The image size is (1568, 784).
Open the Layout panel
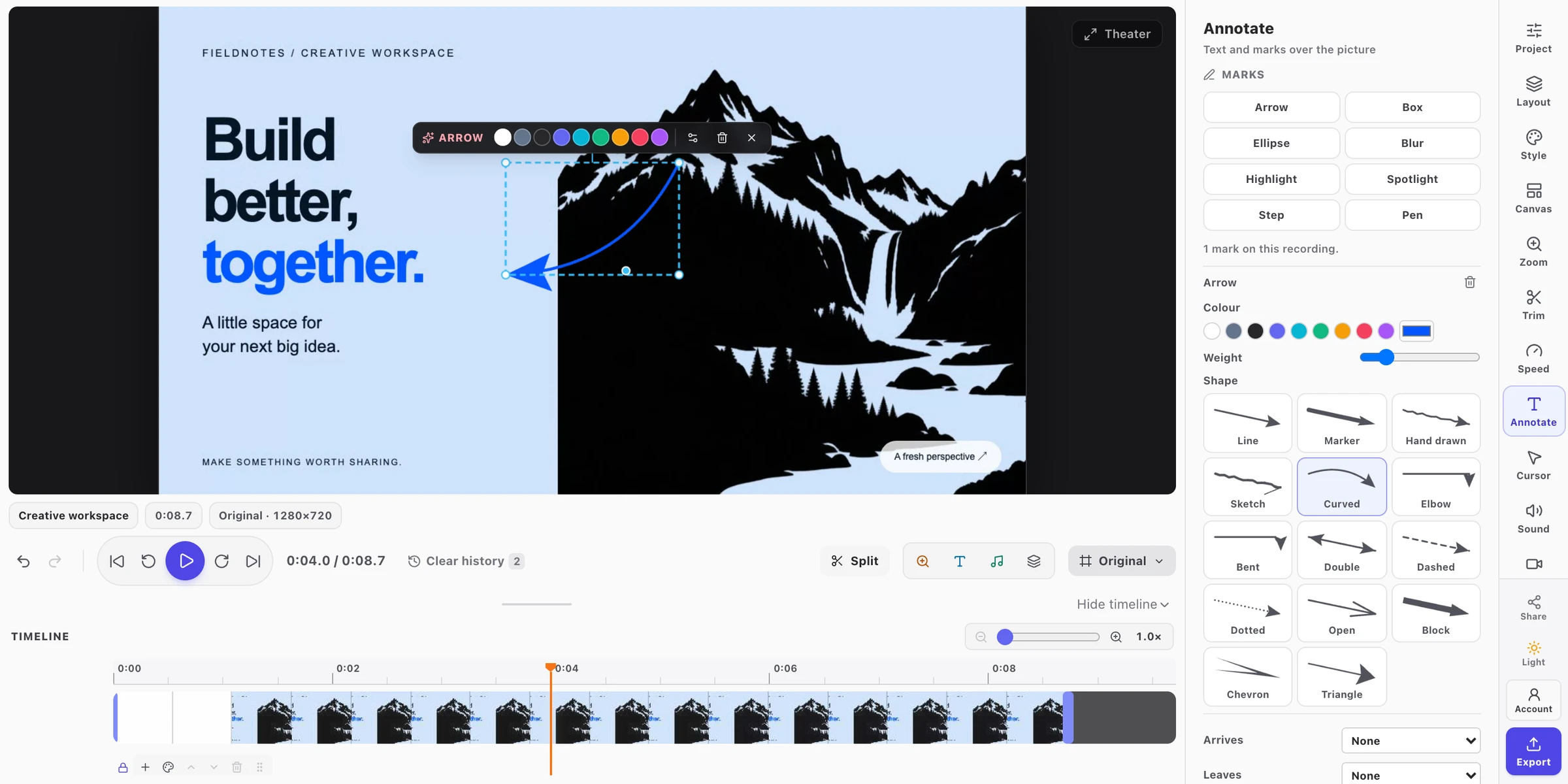(x=1533, y=92)
